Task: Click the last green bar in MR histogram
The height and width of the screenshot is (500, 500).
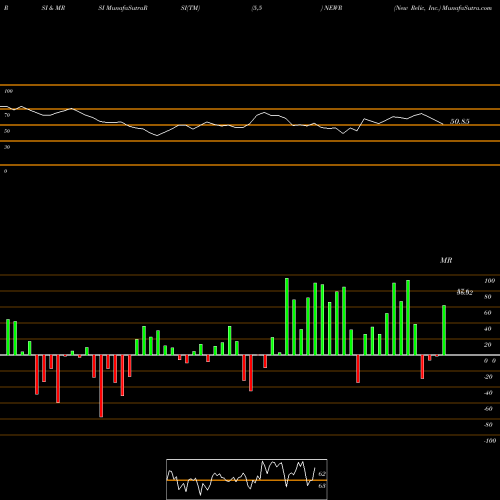Action: [444, 330]
